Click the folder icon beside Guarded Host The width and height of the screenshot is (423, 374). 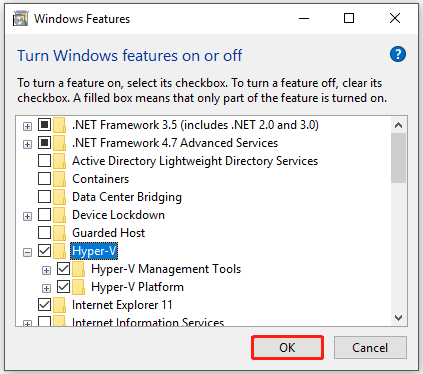pyautogui.click(x=59, y=233)
